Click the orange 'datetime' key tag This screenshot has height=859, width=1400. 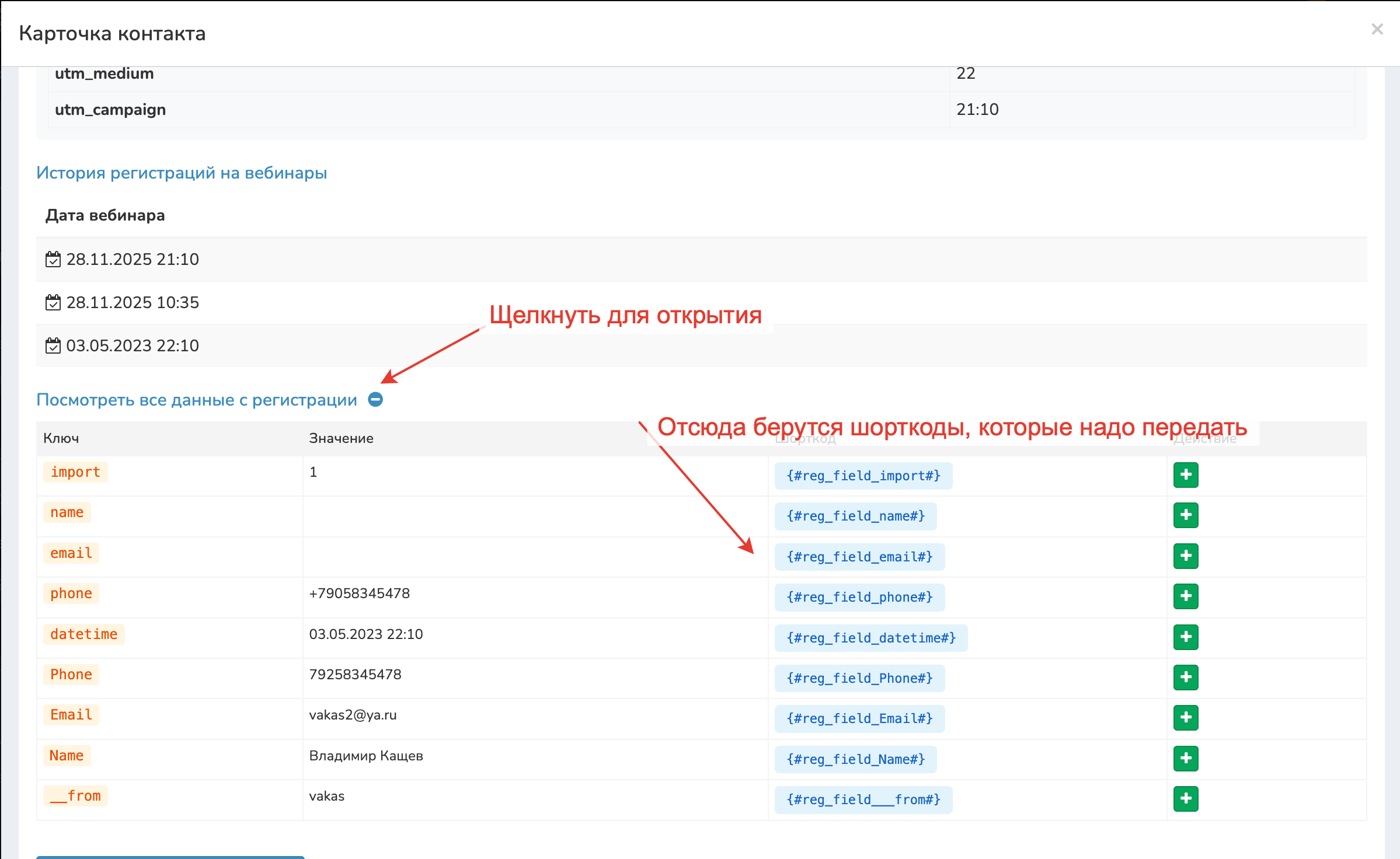(x=83, y=634)
